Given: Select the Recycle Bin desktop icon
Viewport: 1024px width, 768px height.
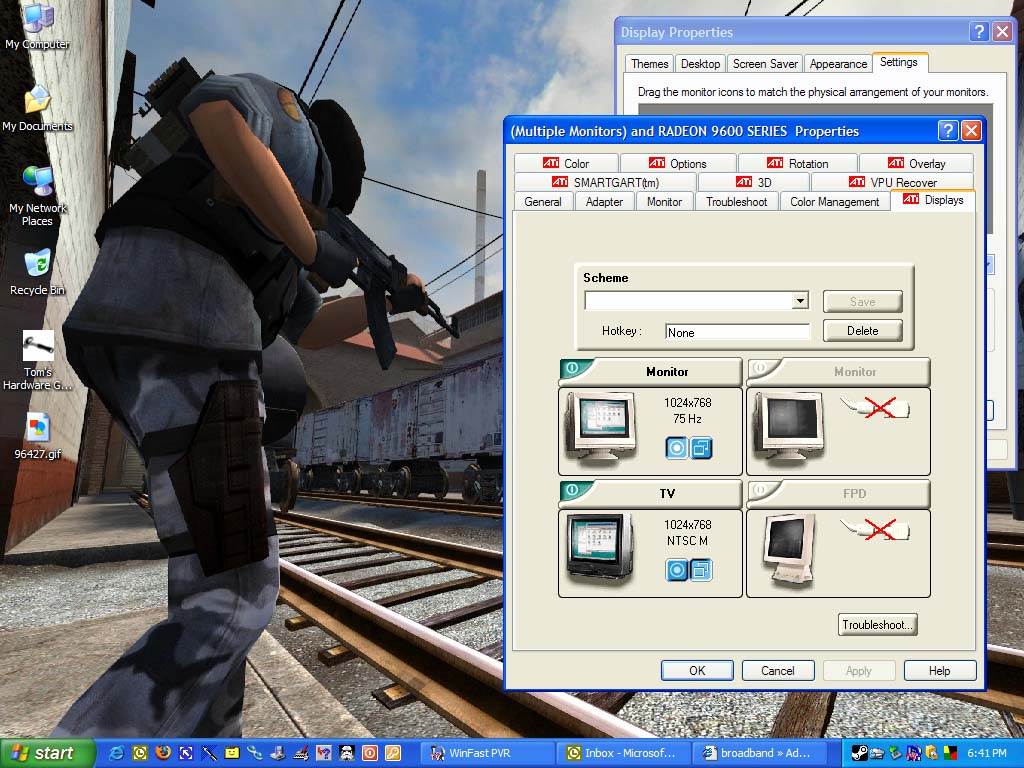Looking at the screenshot, I should [x=37, y=272].
